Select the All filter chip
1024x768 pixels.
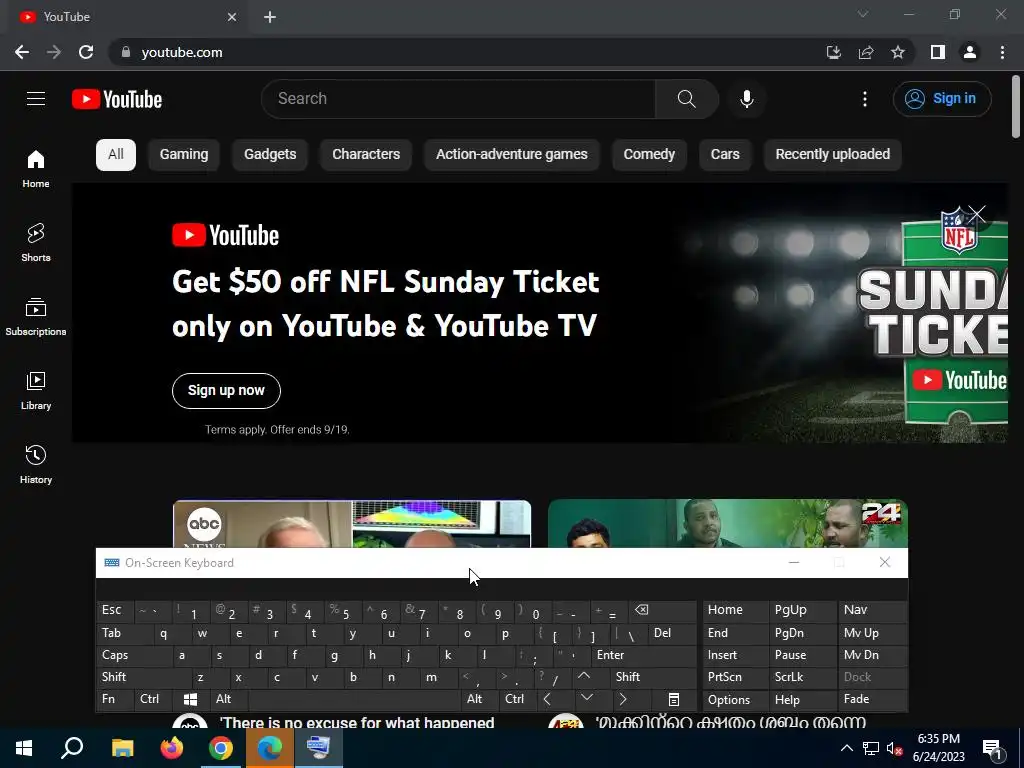click(116, 155)
